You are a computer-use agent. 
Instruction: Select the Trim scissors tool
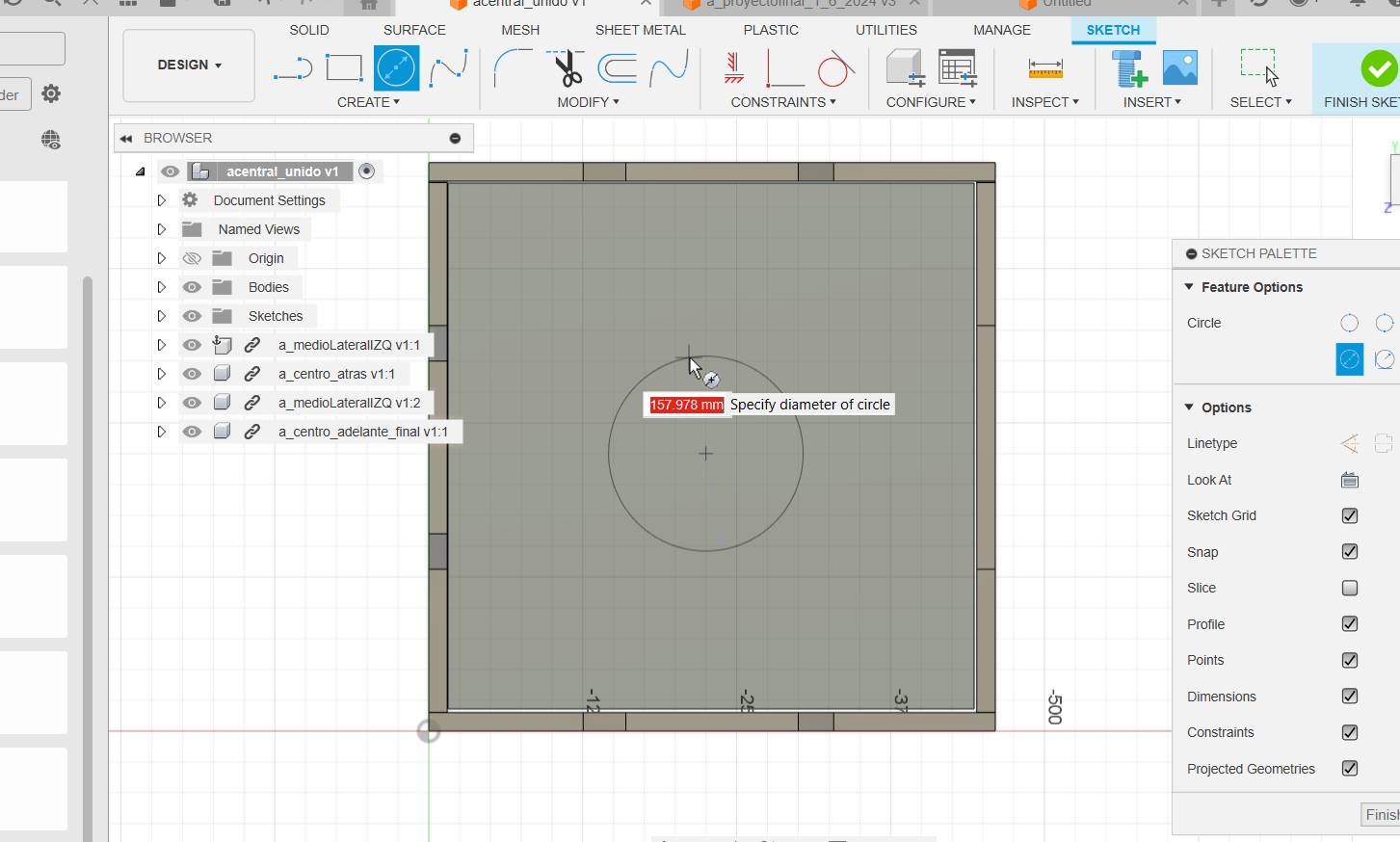point(568,68)
